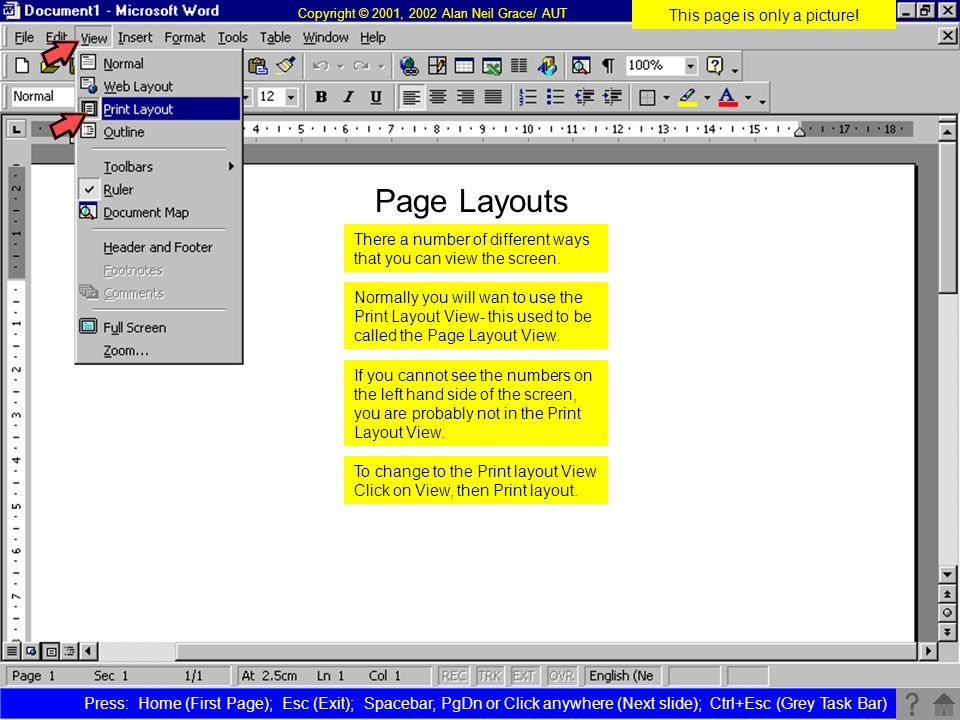Screen dimensions: 960x720
Task: Click the Redo arrow icon
Action: point(361,66)
